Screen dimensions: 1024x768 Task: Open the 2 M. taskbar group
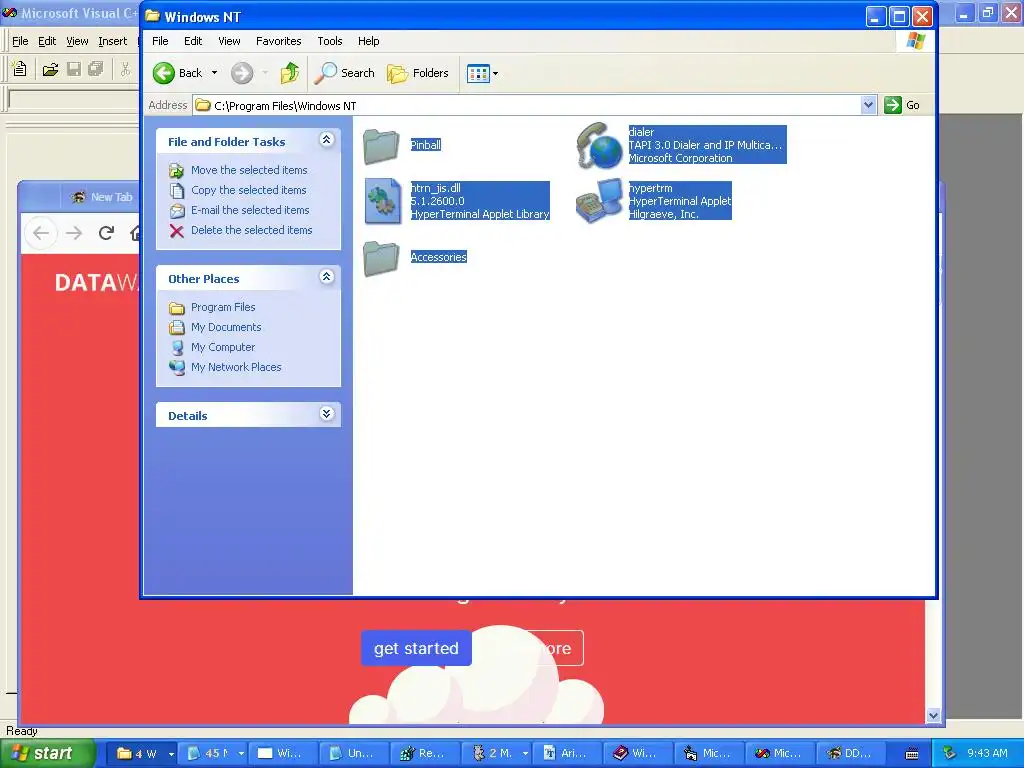pos(497,754)
